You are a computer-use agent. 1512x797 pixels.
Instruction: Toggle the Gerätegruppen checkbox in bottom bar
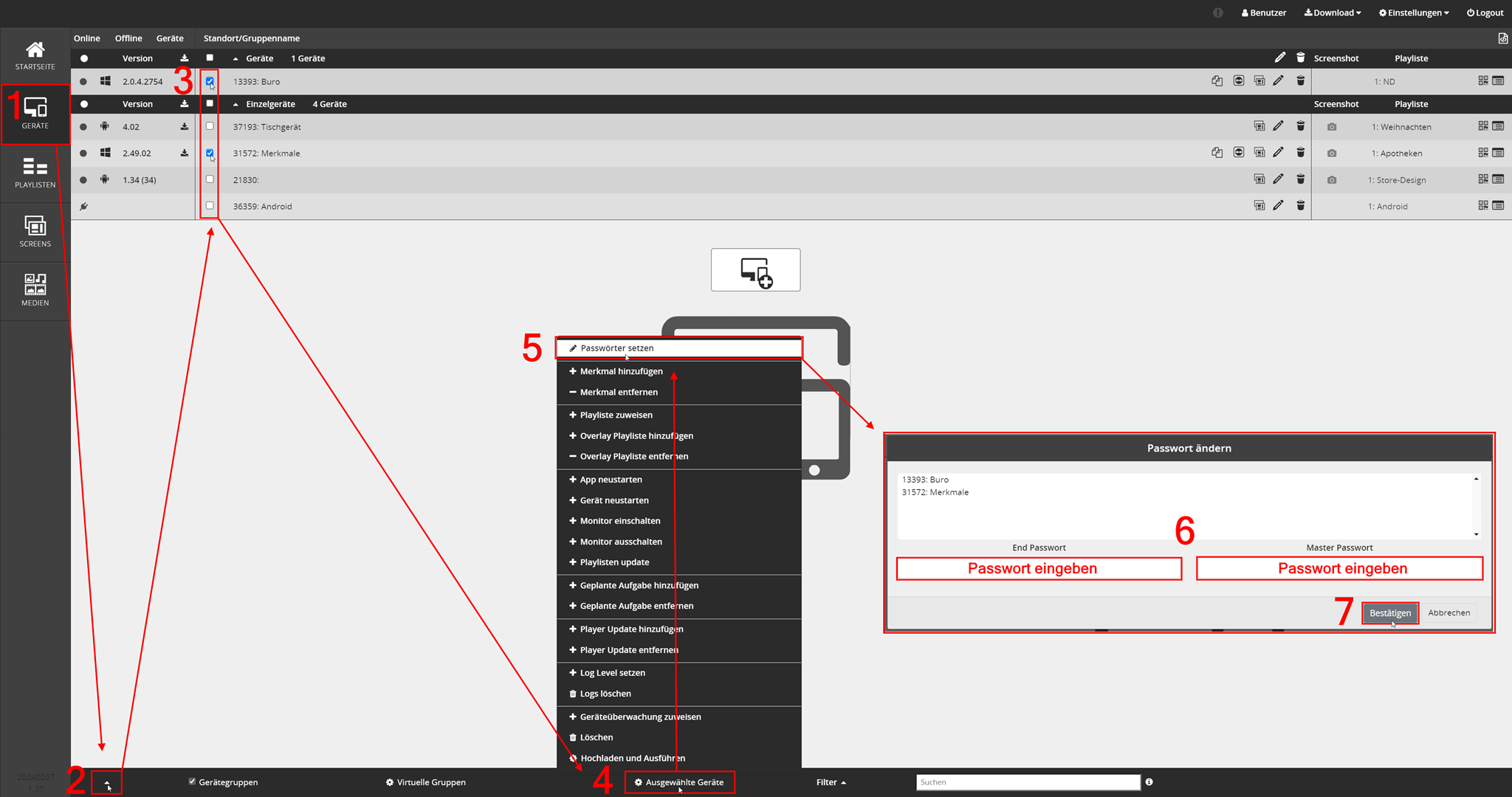tap(192, 782)
